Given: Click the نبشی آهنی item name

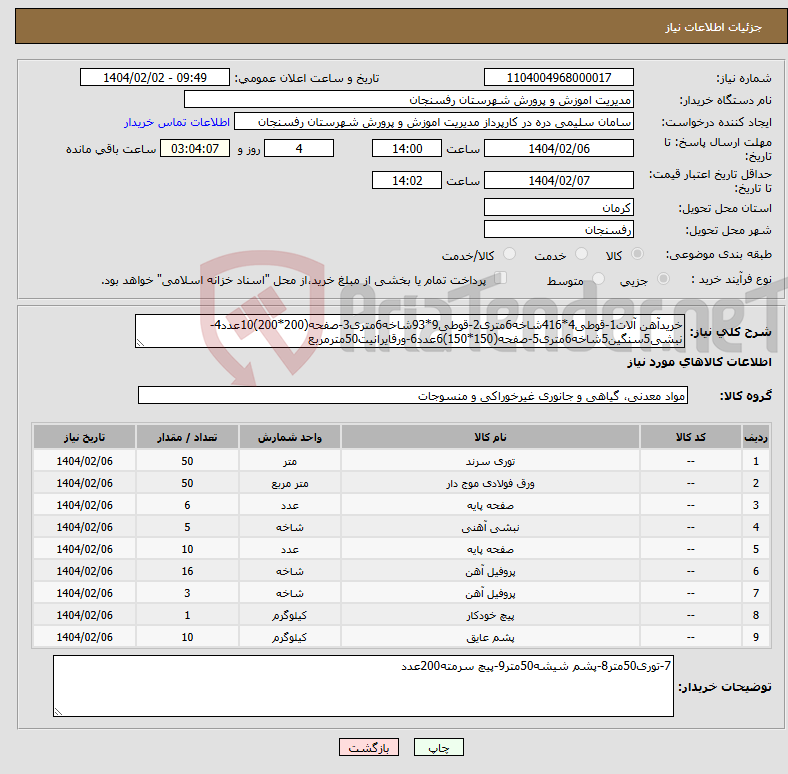Looking at the screenshot, I should coord(490,528).
